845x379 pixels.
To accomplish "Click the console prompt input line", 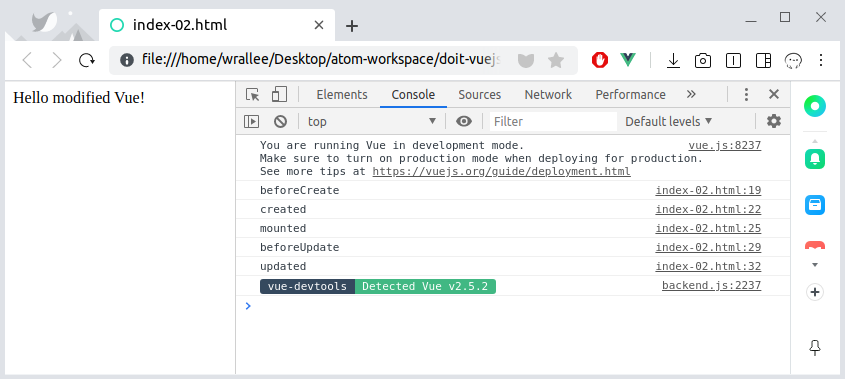I will point(512,306).
